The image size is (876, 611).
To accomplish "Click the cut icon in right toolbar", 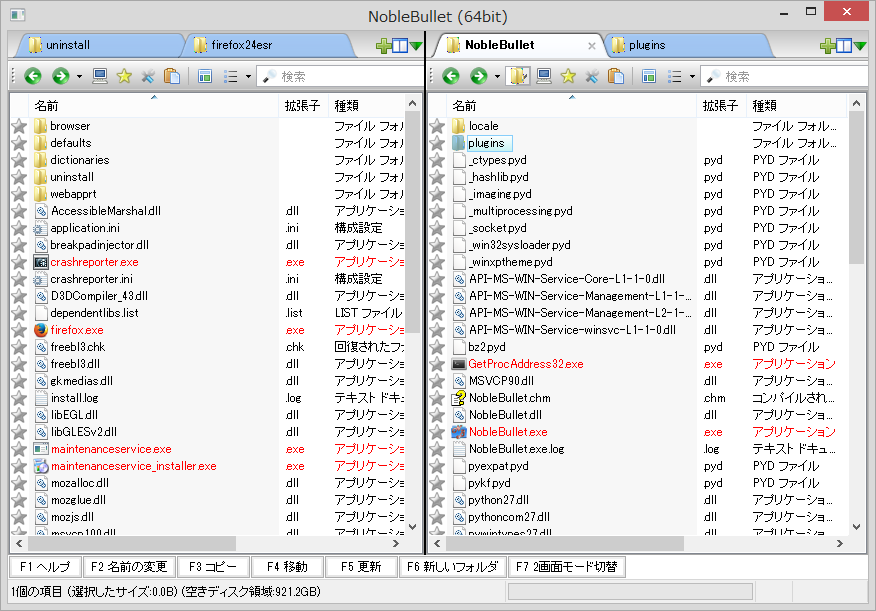I will point(592,76).
